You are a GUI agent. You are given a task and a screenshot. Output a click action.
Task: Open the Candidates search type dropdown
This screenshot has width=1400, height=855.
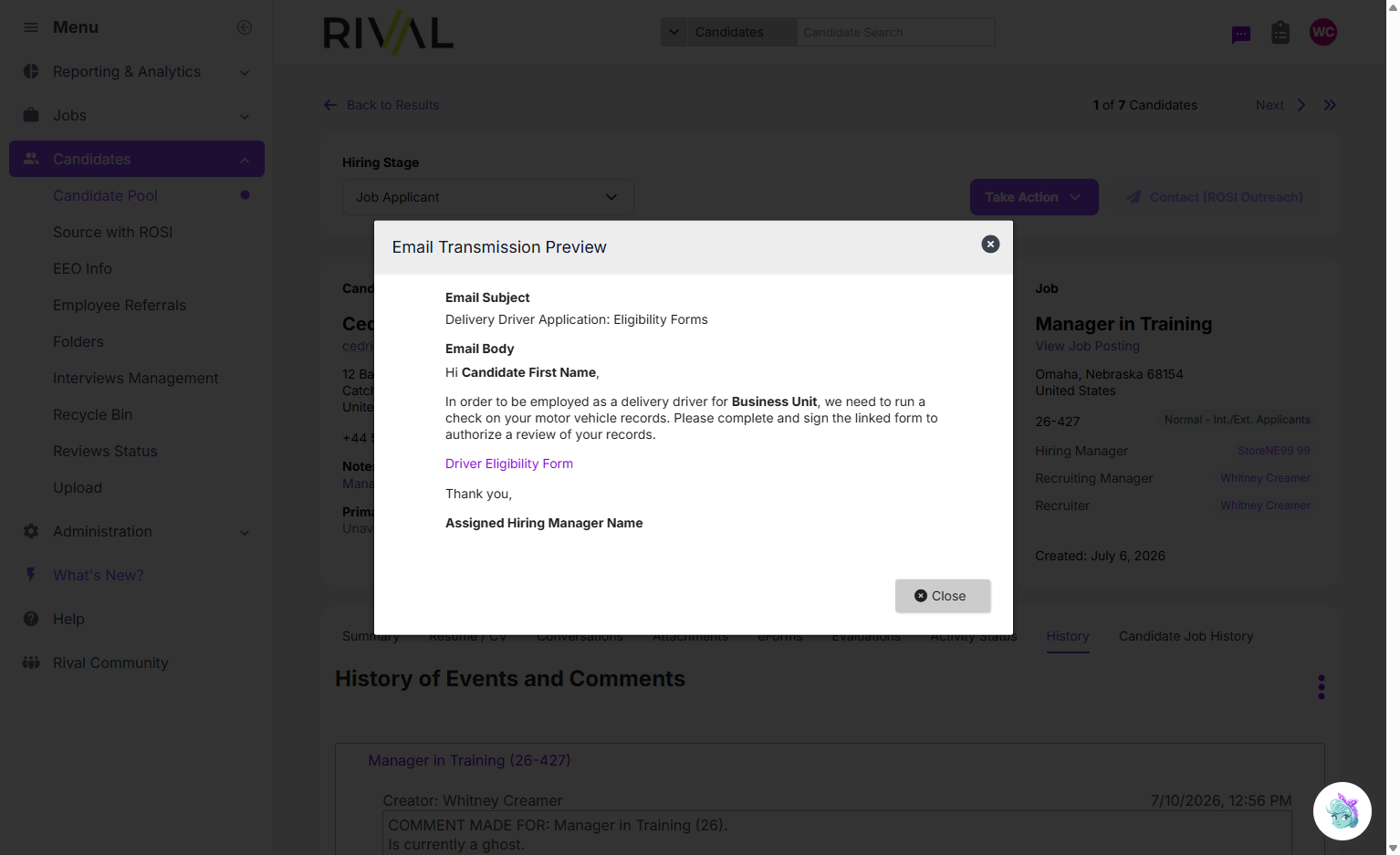(x=728, y=32)
